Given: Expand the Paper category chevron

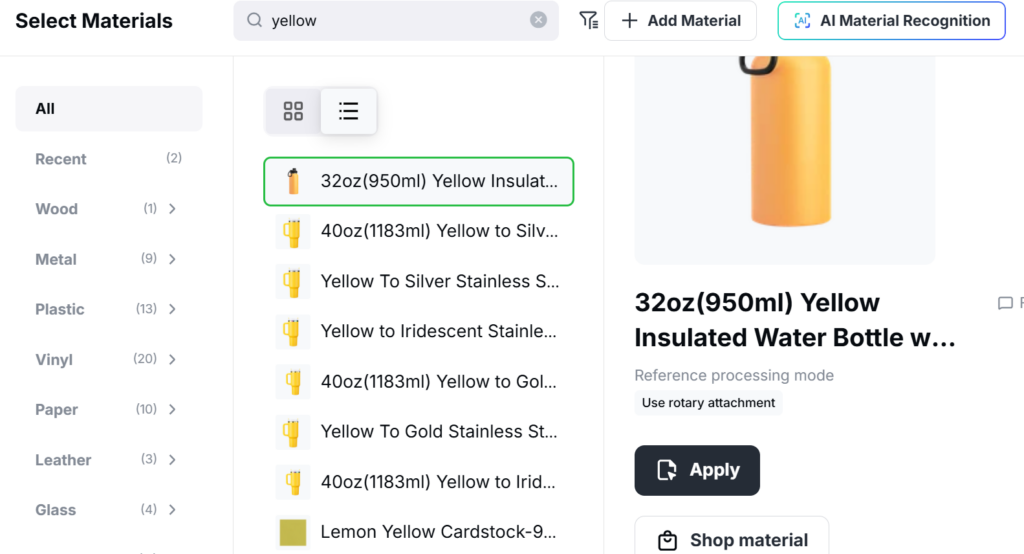Looking at the screenshot, I should click(172, 410).
